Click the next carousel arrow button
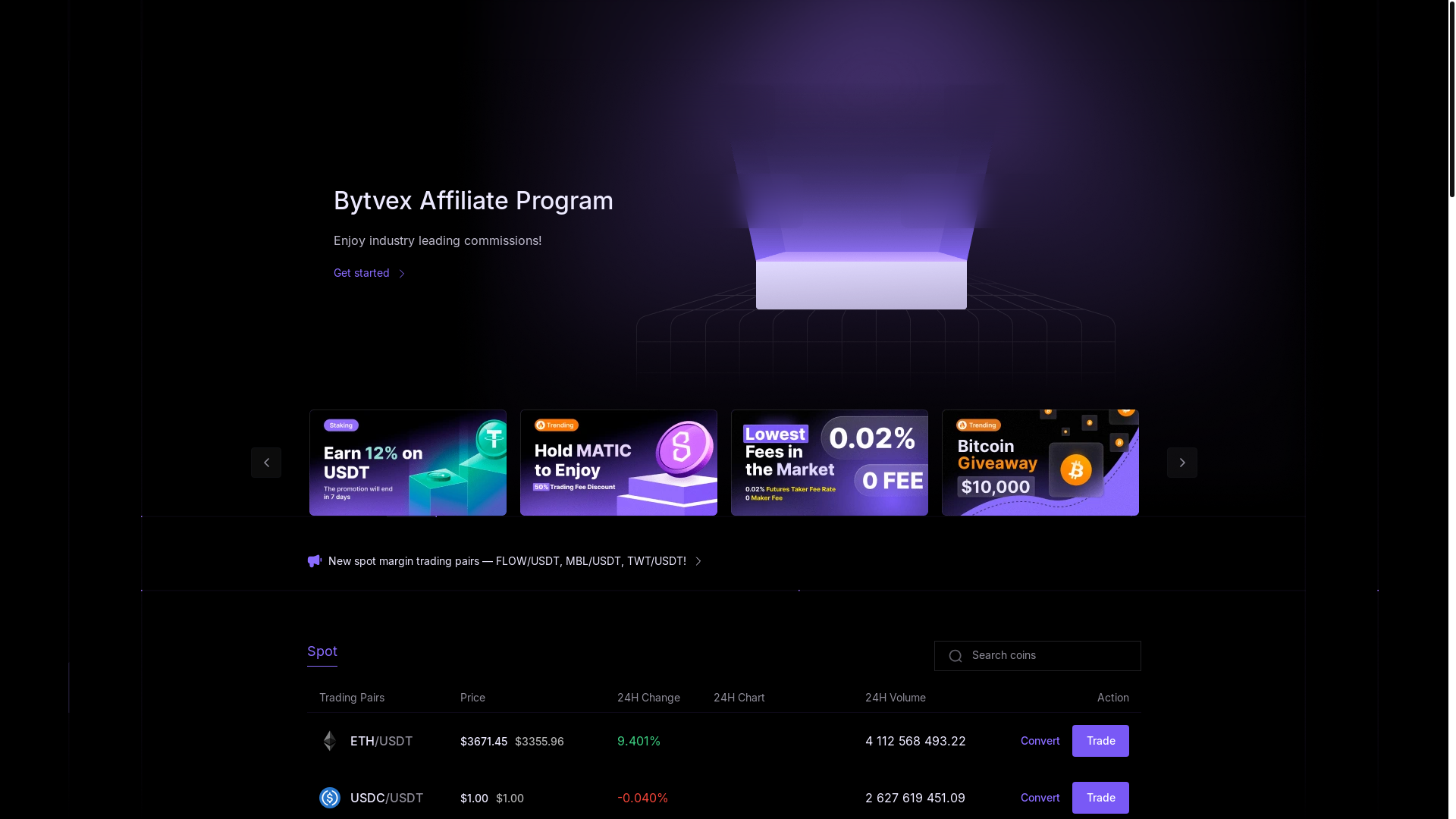This screenshot has width=1456, height=819. pyautogui.click(x=1182, y=463)
